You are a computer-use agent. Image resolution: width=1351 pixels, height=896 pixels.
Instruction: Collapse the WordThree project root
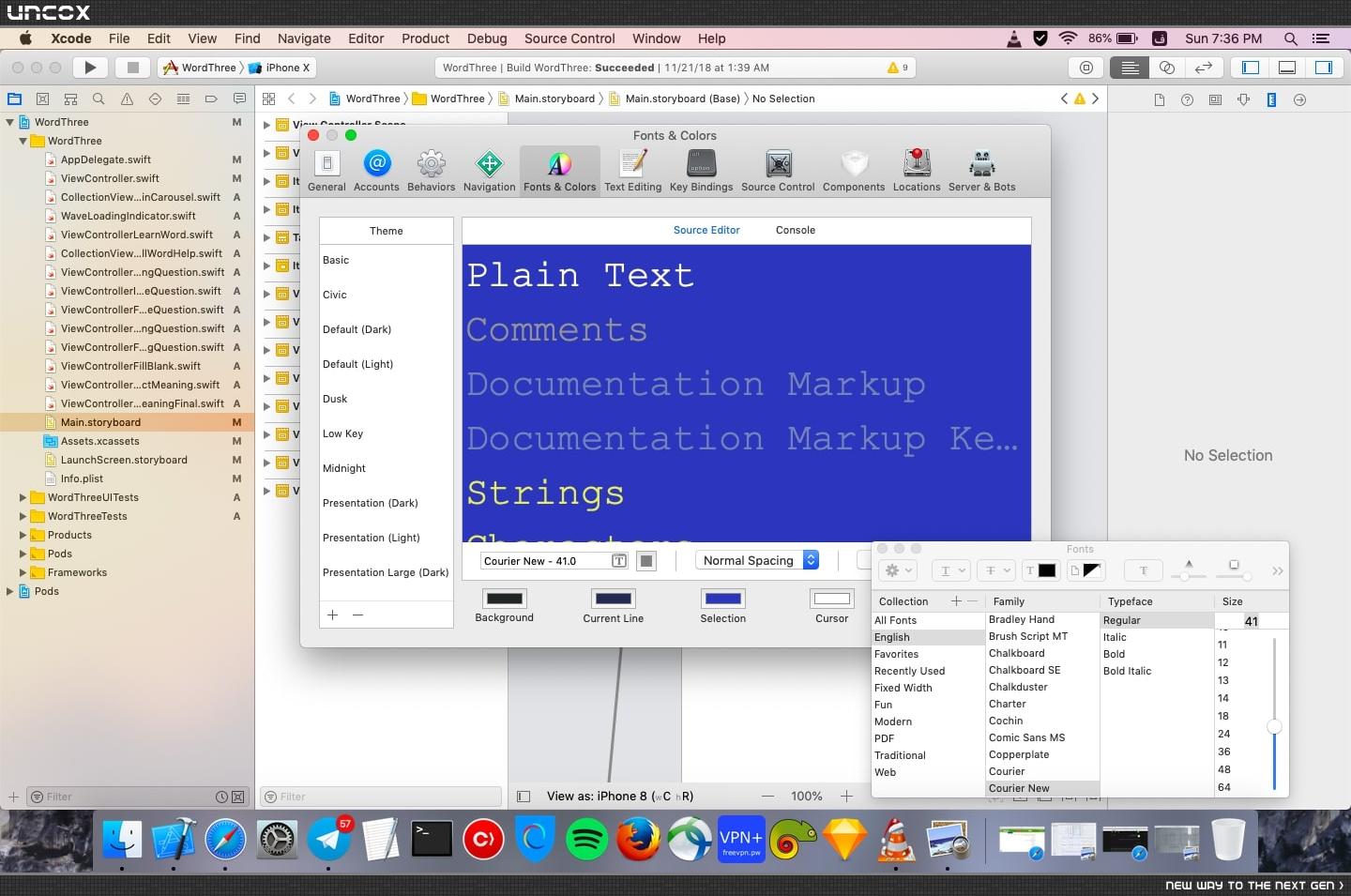point(10,122)
